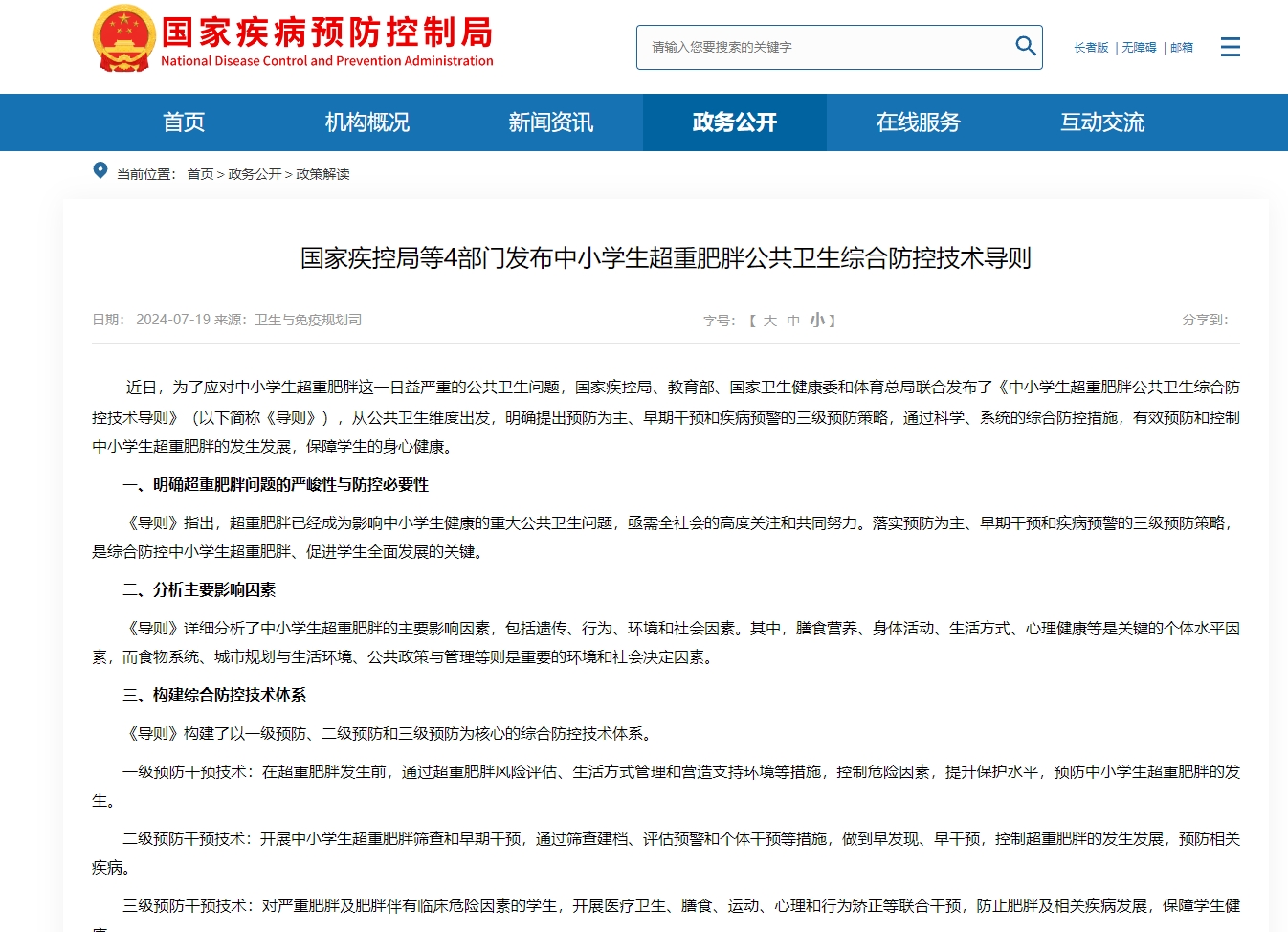
Task: Click the date 2024-07-19
Action: (173, 320)
